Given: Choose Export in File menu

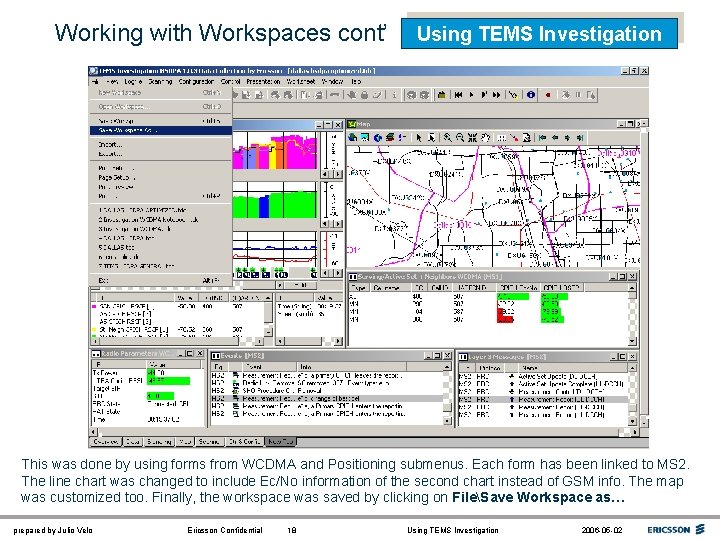Looking at the screenshot, I should 161,154.
